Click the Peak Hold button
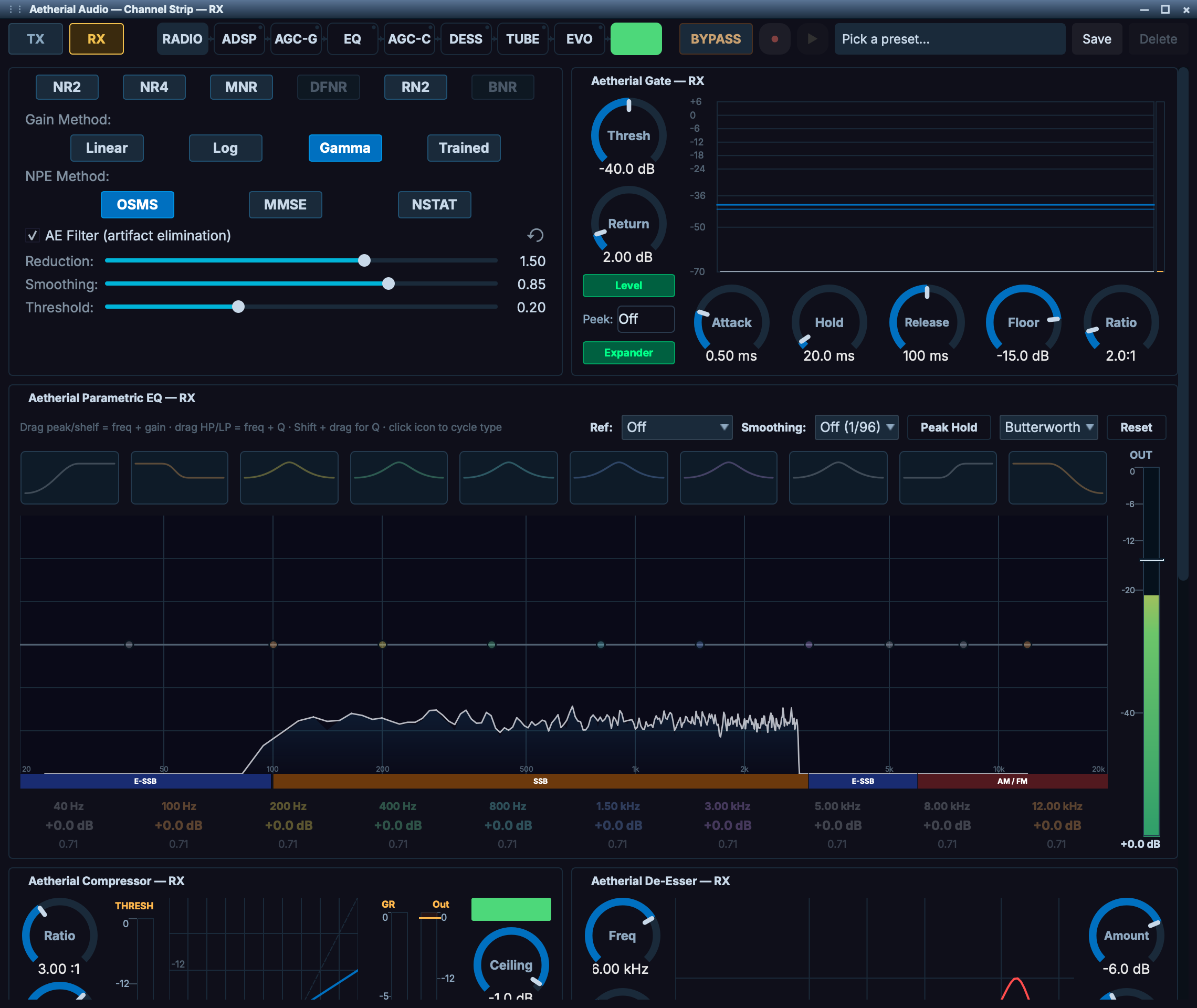Image resolution: width=1197 pixels, height=1008 pixels. [949, 427]
